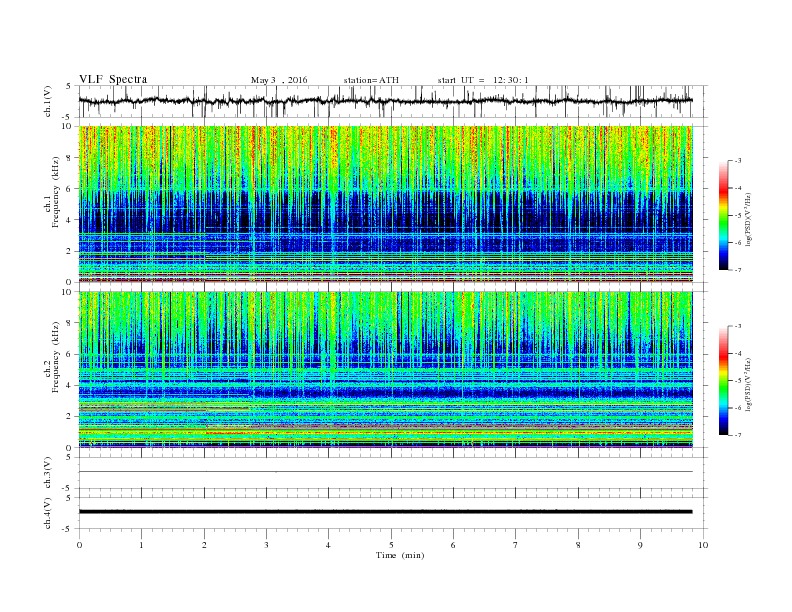Image resolution: width=792 pixels, height=612 pixels.
Task: Click the "VLF Spectra" plot title
Action: (113, 79)
